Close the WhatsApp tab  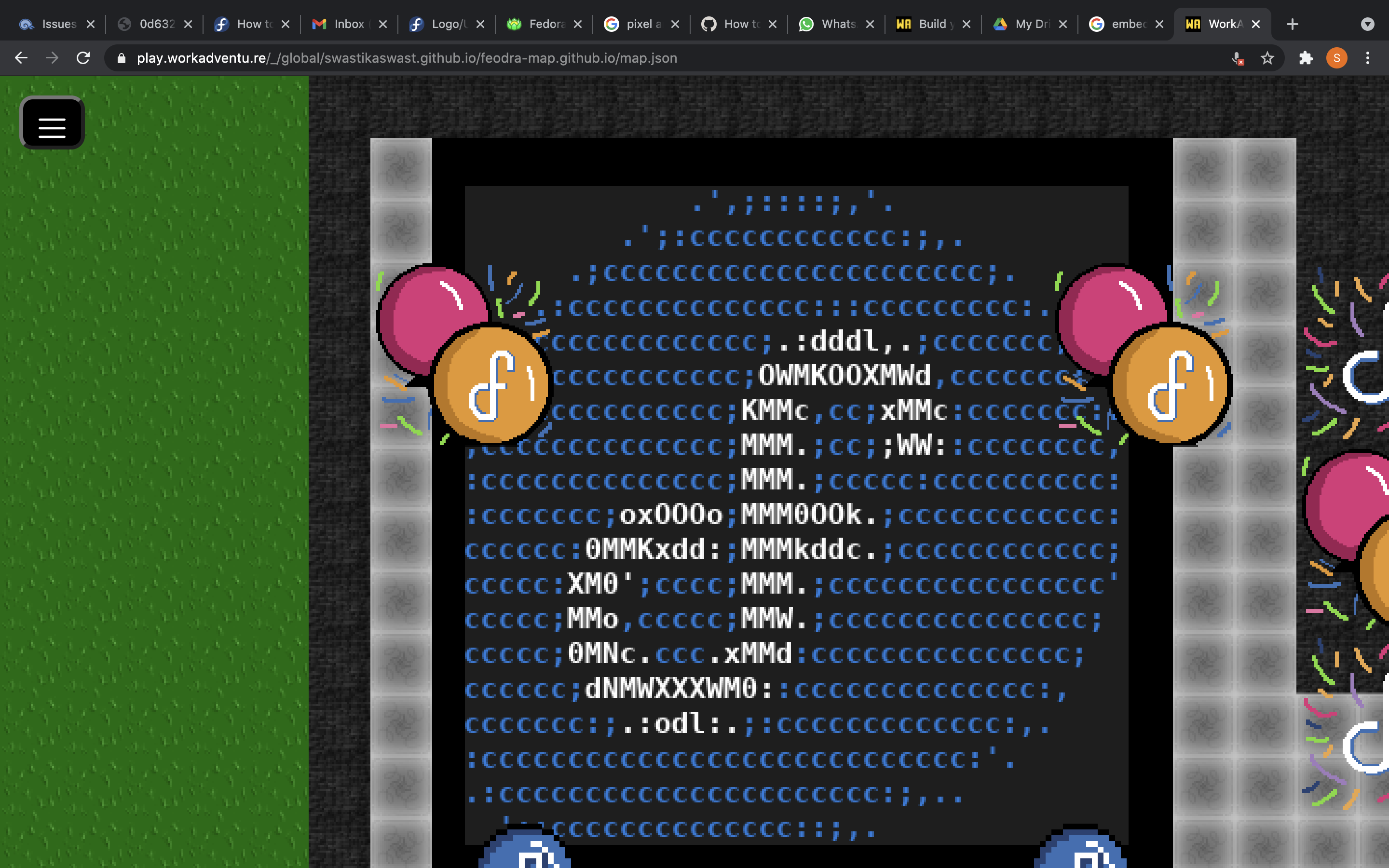870,24
